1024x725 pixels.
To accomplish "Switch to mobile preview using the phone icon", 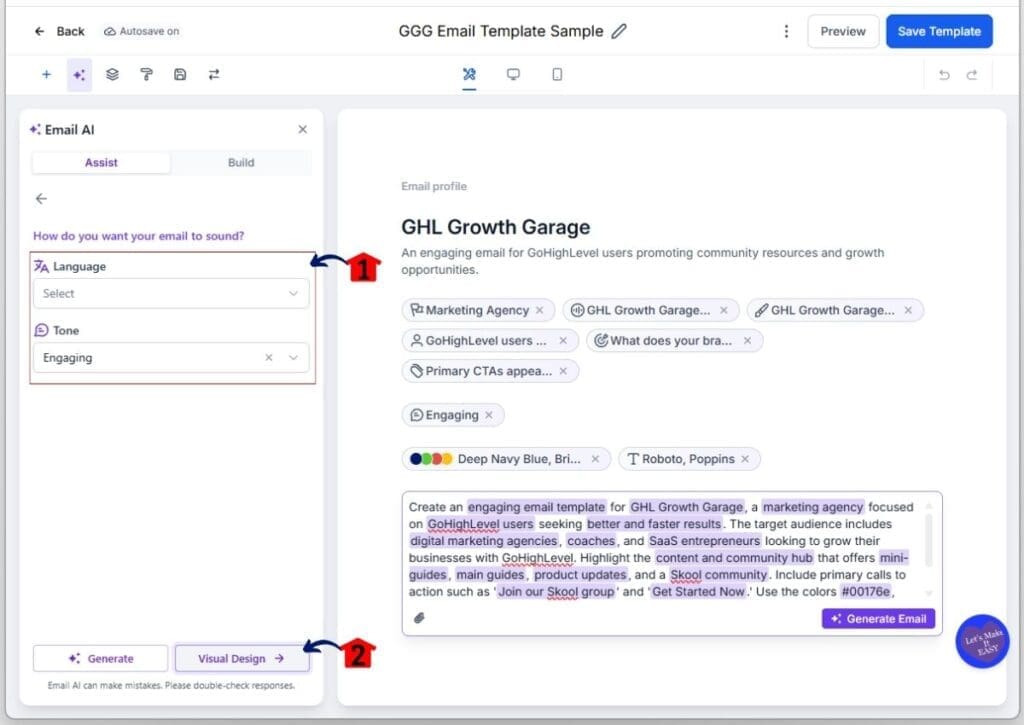I will click(557, 74).
